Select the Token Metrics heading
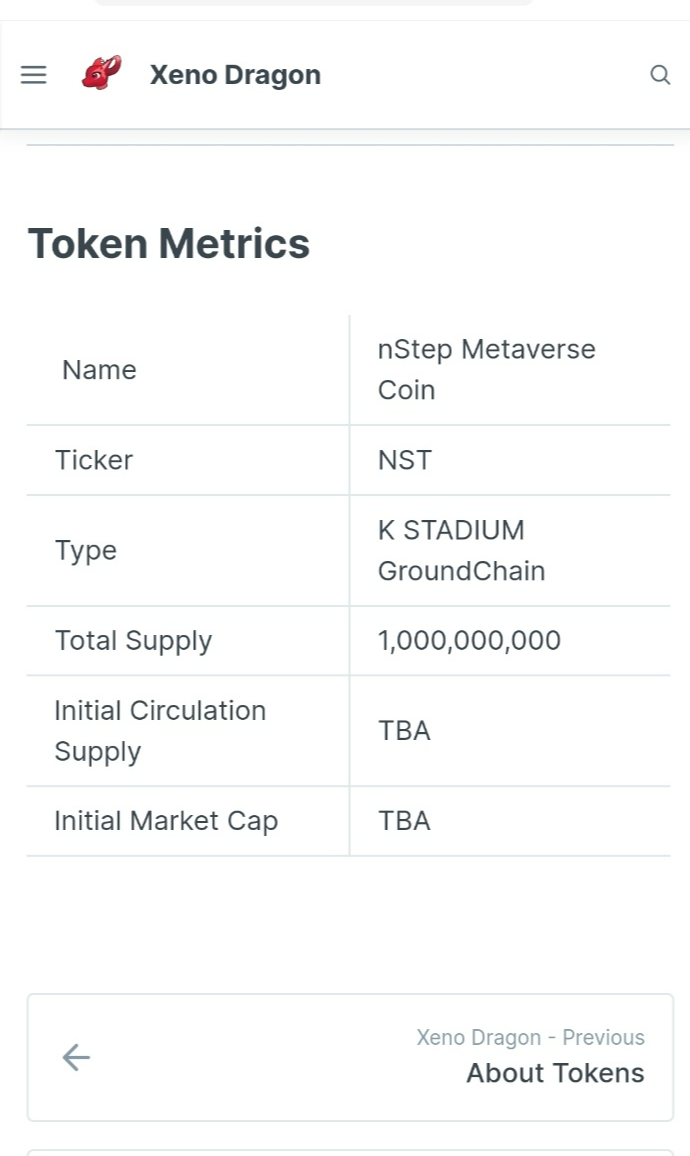This screenshot has height=1156, width=690. 169,243
